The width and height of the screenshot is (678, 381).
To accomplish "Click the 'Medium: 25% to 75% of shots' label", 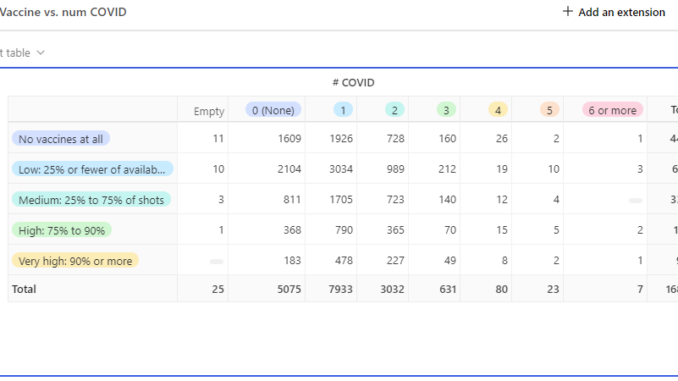I will tap(91, 200).
